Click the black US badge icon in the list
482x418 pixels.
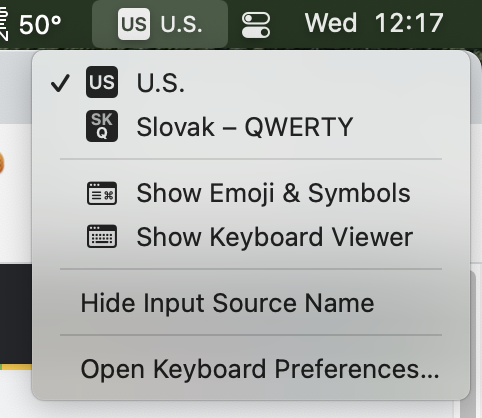pyautogui.click(x=102, y=82)
